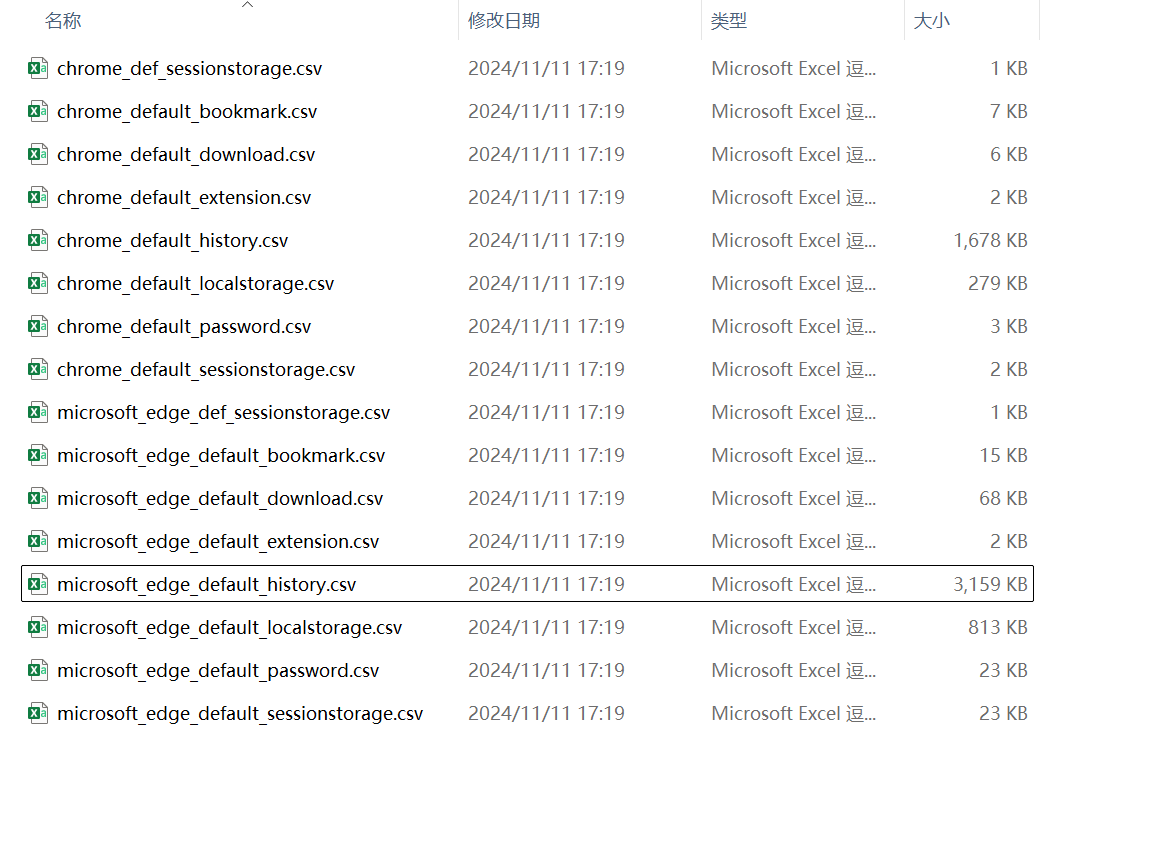Click the Excel icon of chrome_default_sessionstorage.csv
Screen dimensions: 1149x860
click(x=38, y=369)
